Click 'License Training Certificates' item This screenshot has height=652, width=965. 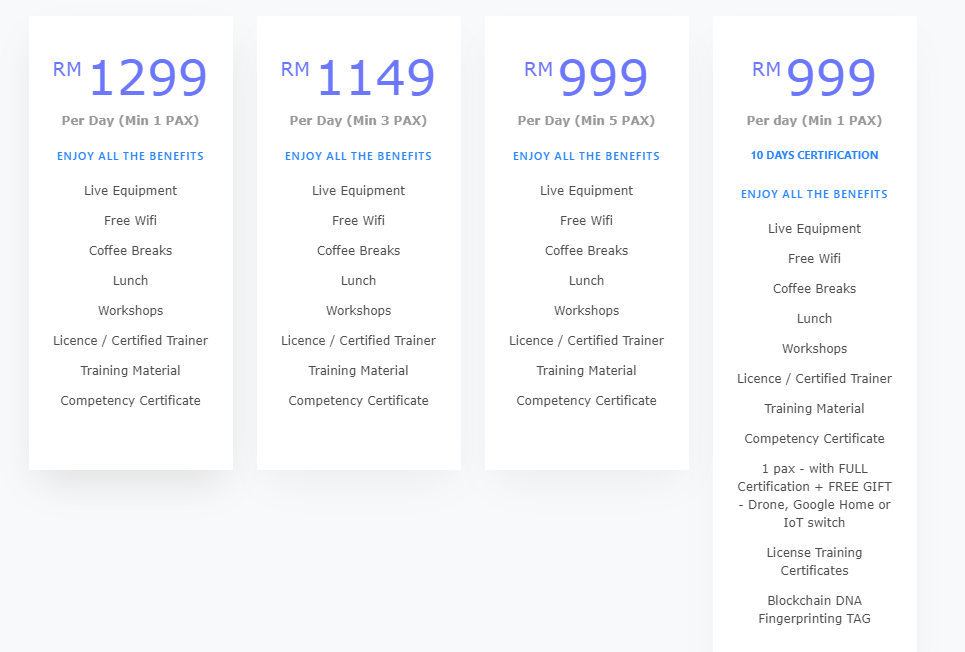tap(814, 561)
